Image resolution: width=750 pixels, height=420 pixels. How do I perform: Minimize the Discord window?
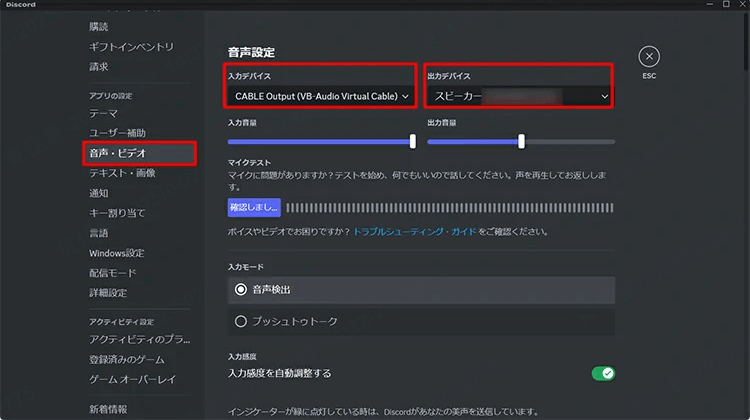[710, 4]
